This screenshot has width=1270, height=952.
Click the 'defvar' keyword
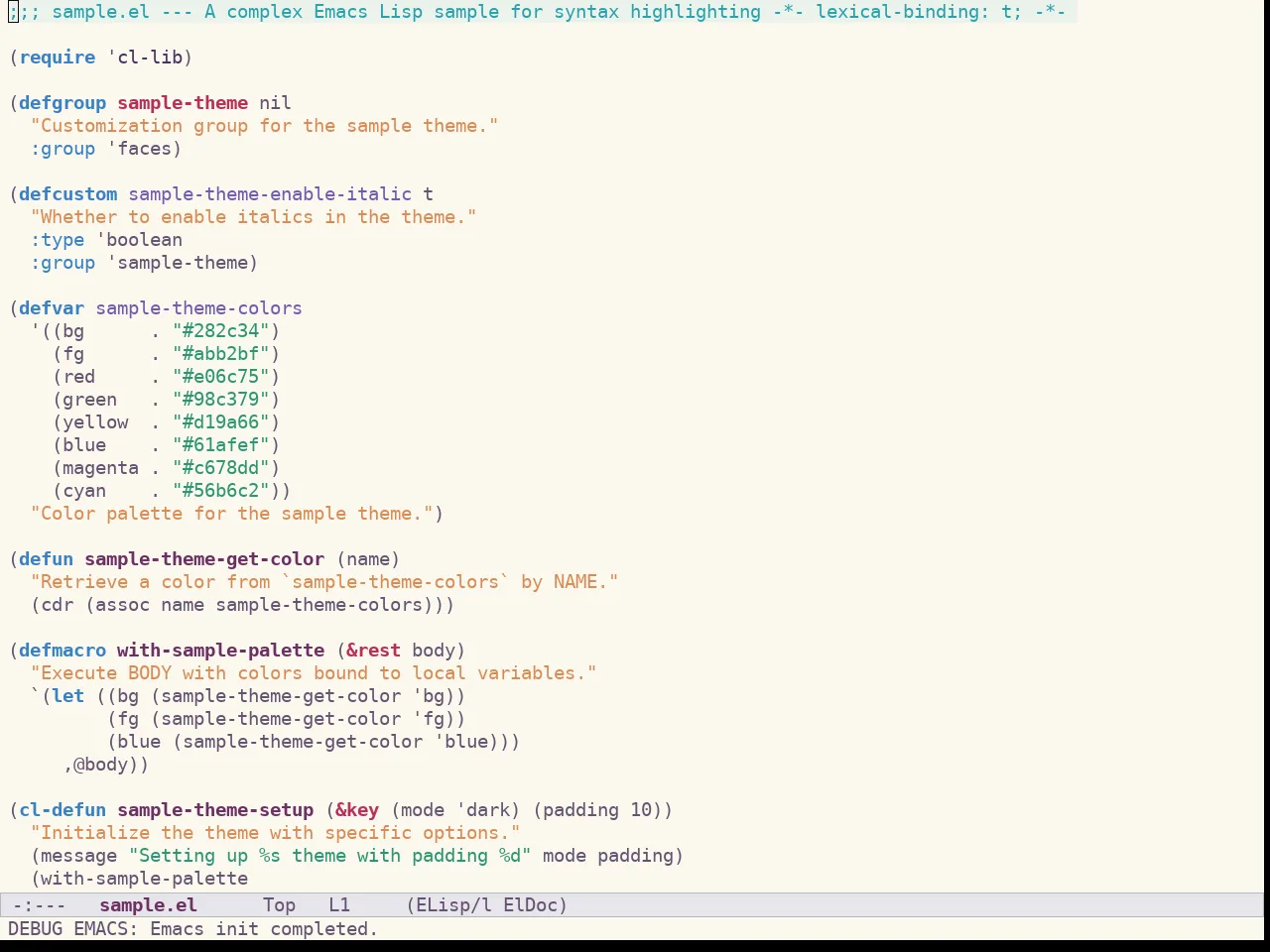click(52, 308)
